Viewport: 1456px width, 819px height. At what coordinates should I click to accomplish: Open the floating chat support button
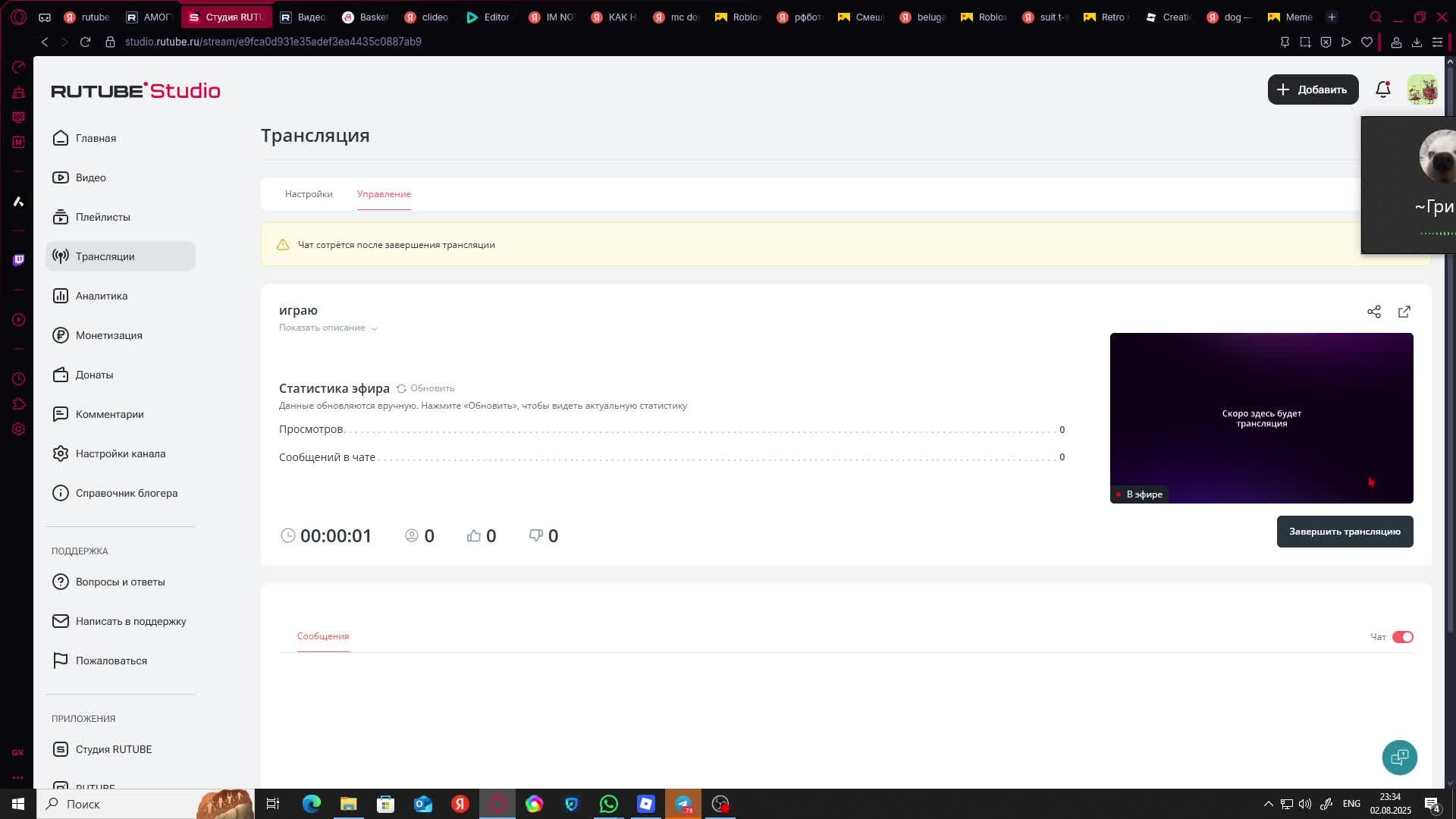pyautogui.click(x=1399, y=757)
